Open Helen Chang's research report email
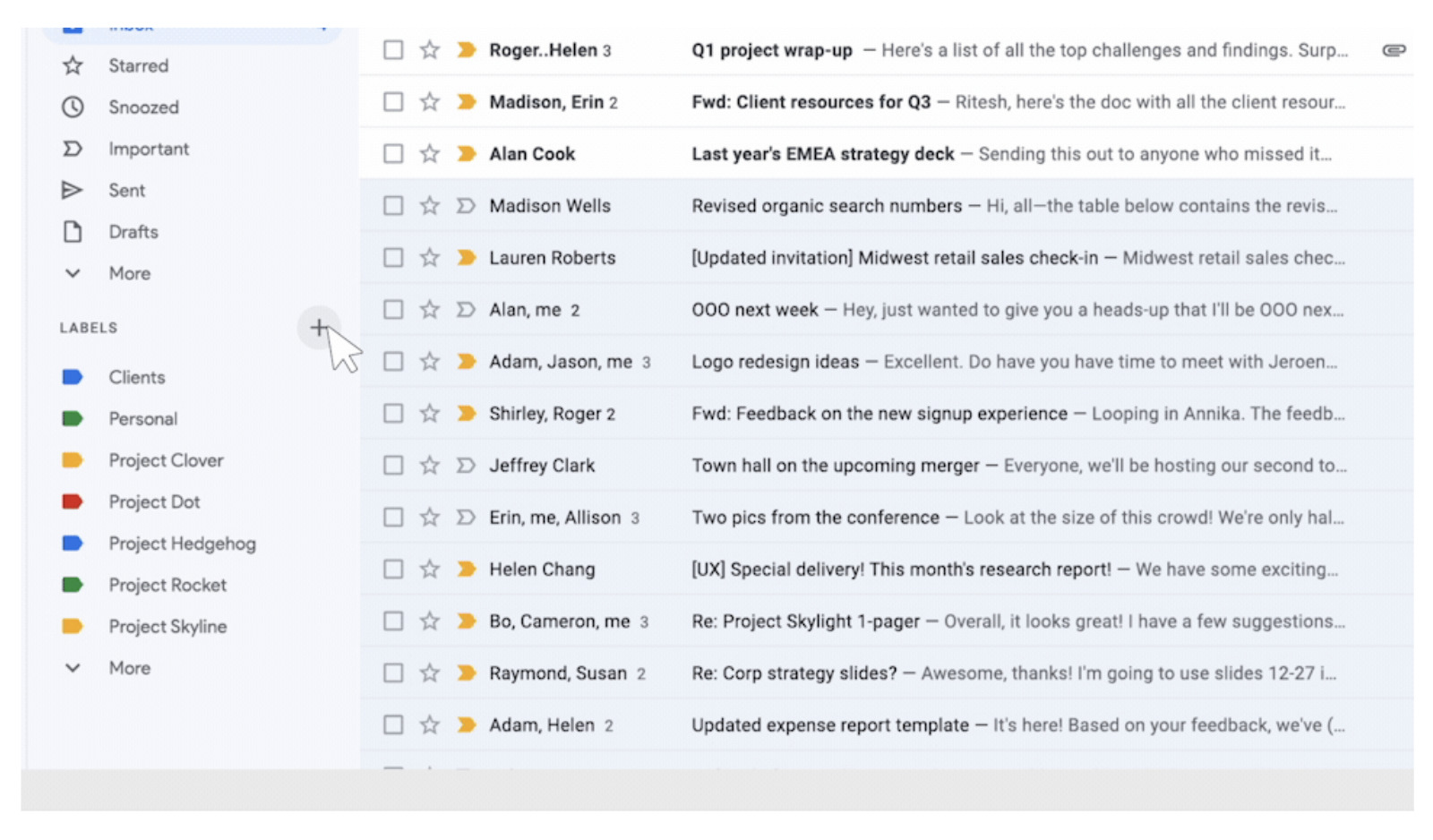This screenshot has width=1433, height=840. click(x=896, y=569)
